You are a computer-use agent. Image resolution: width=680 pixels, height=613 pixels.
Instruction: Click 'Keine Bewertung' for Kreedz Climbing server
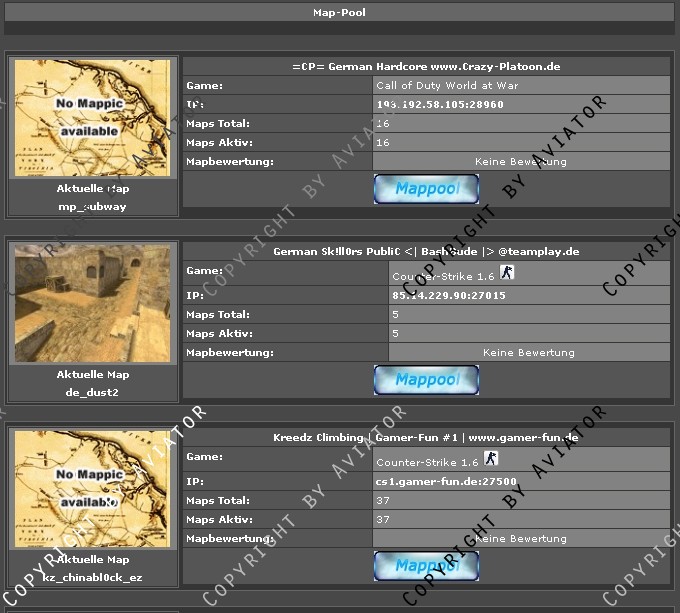pyautogui.click(x=521, y=539)
